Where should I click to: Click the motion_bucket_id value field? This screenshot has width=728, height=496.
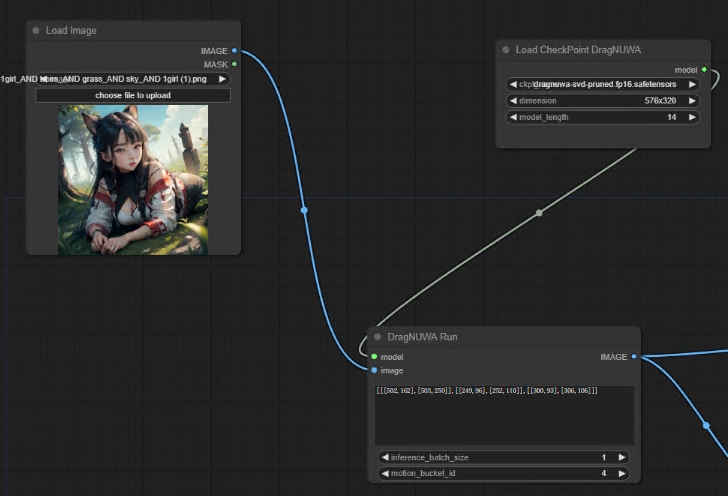(x=503, y=473)
